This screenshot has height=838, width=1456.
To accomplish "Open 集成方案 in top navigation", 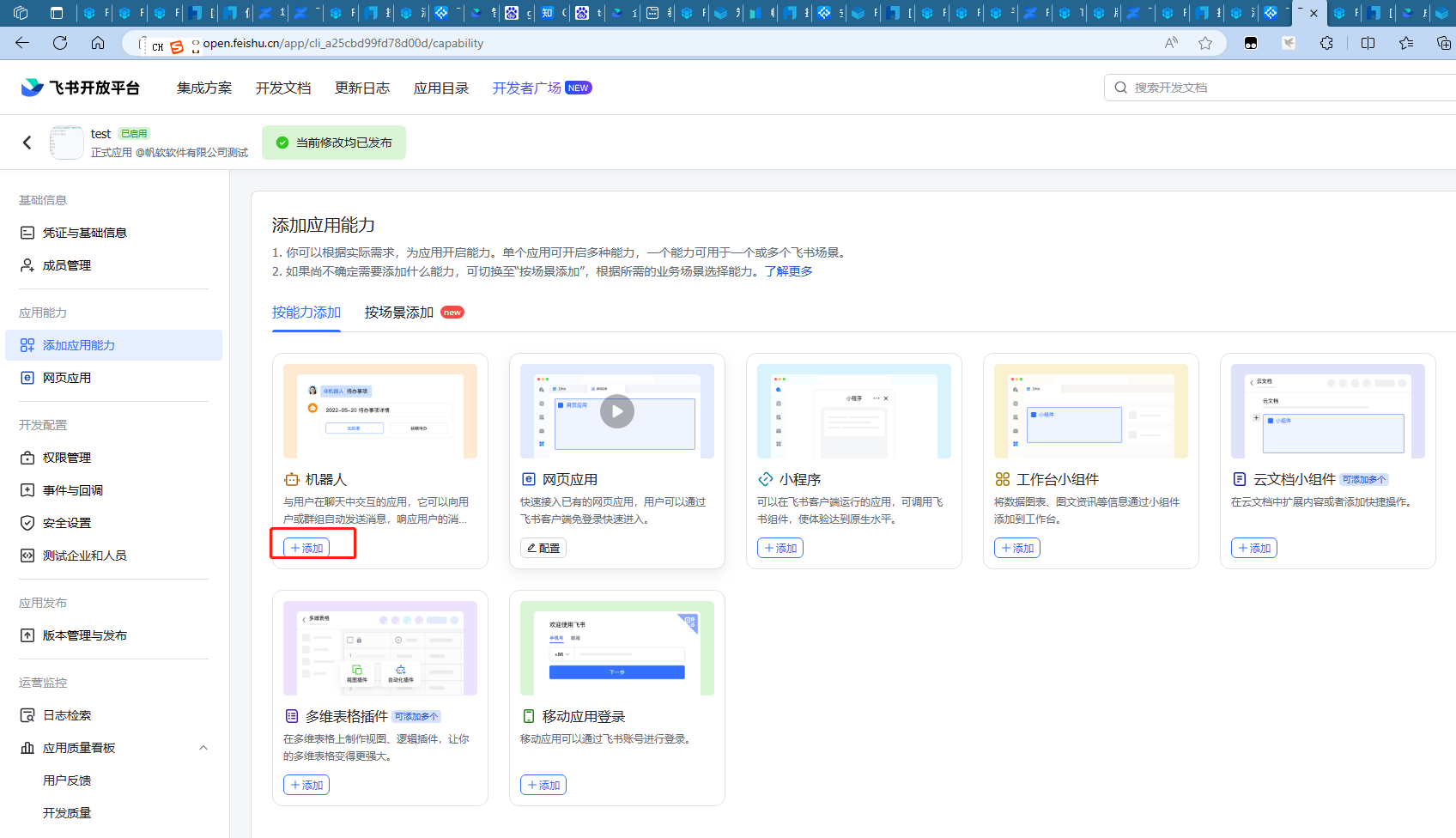I will [x=204, y=88].
